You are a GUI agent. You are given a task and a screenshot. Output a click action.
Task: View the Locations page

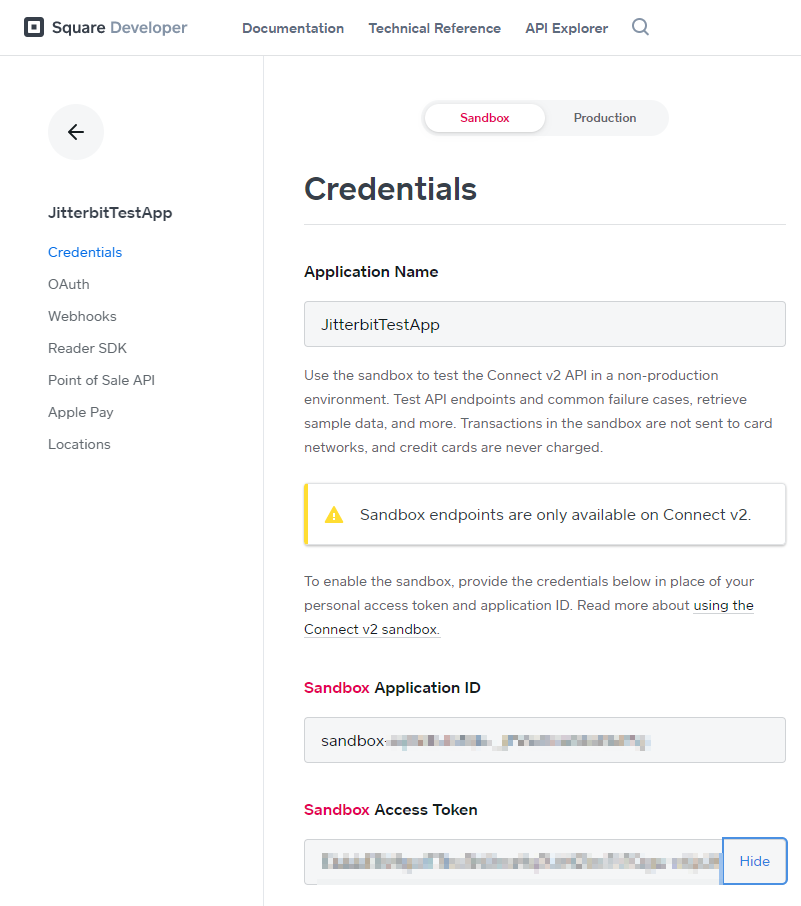click(x=79, y=444)
